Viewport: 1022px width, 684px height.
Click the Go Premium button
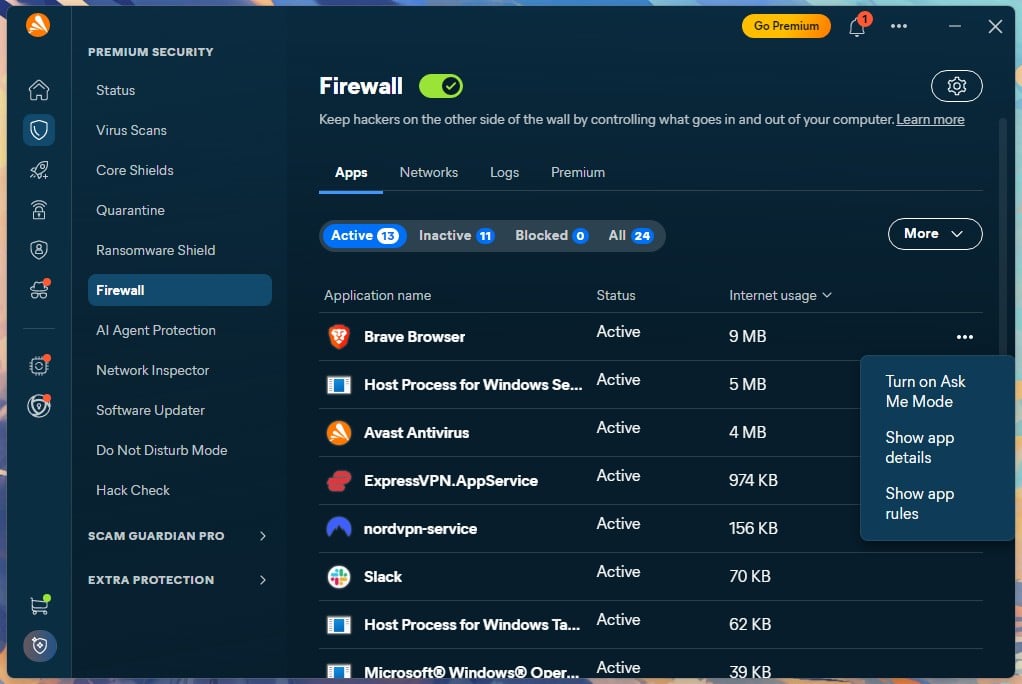coord(786,26)
